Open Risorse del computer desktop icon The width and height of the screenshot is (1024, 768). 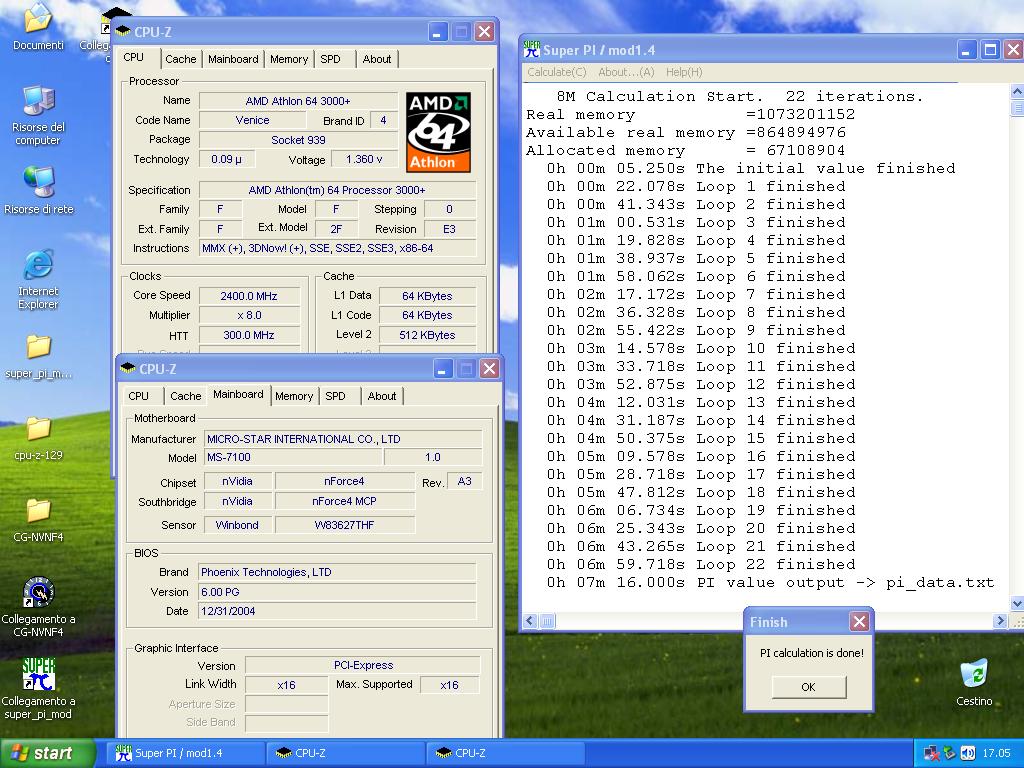[38, 101]
